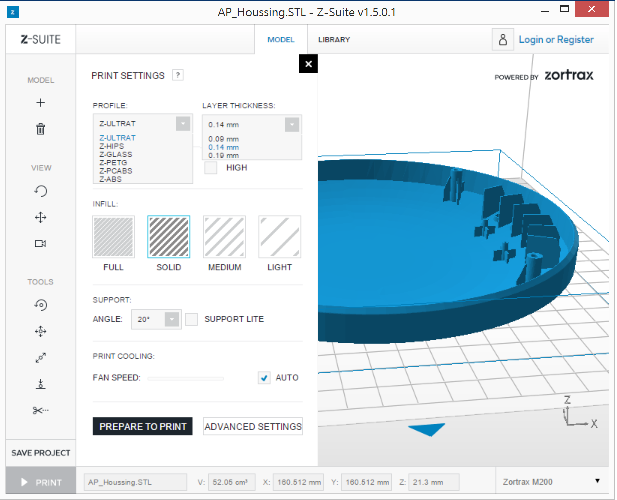Switch to the LIBRARY tab
Image resolution: width=617 pixels, height=500 pixels.
coord(334,40)
